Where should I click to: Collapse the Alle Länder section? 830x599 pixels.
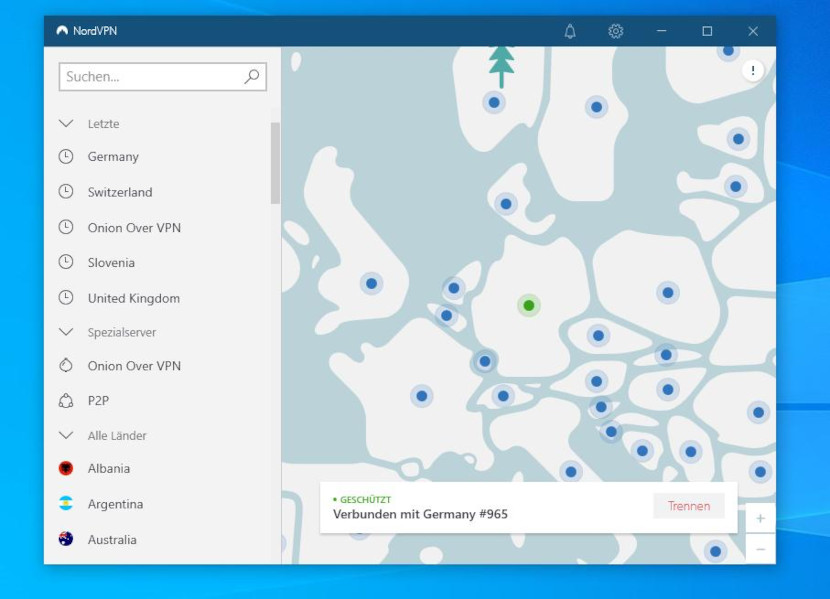(67, 436)
